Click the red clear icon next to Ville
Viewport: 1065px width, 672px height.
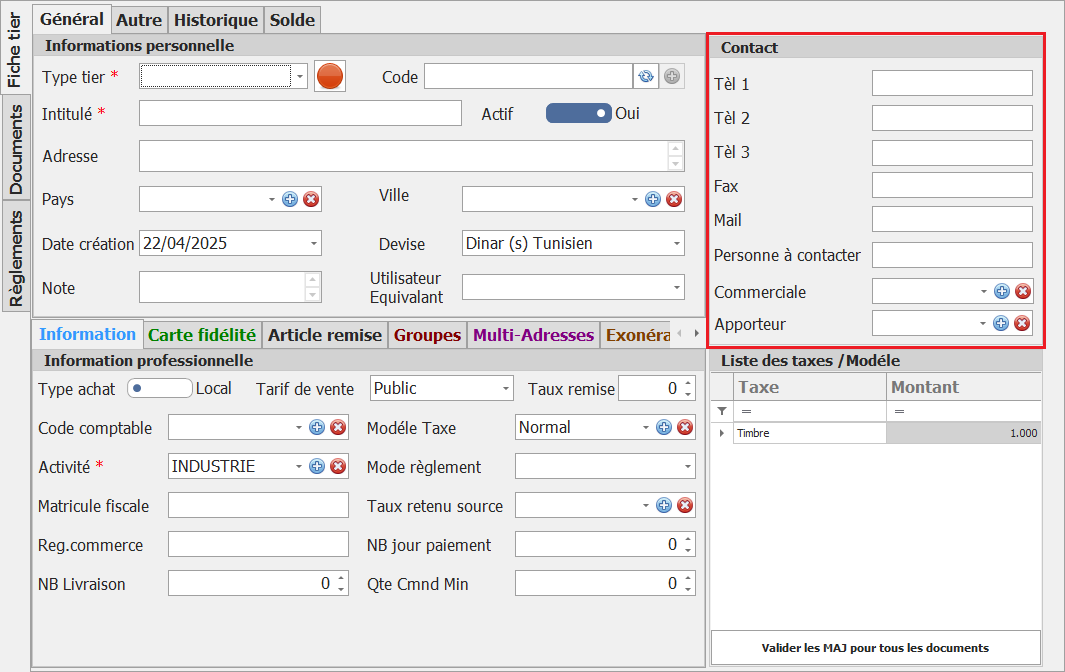pos(674,199)
